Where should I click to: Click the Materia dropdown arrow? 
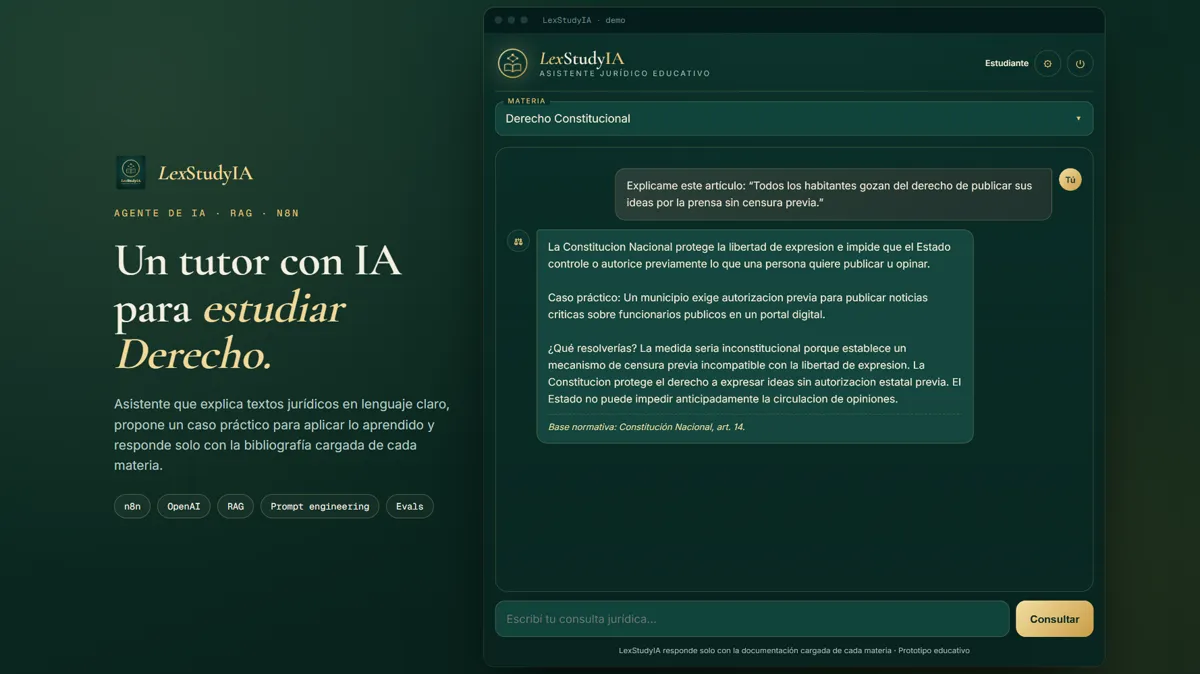coord(1078,118)
